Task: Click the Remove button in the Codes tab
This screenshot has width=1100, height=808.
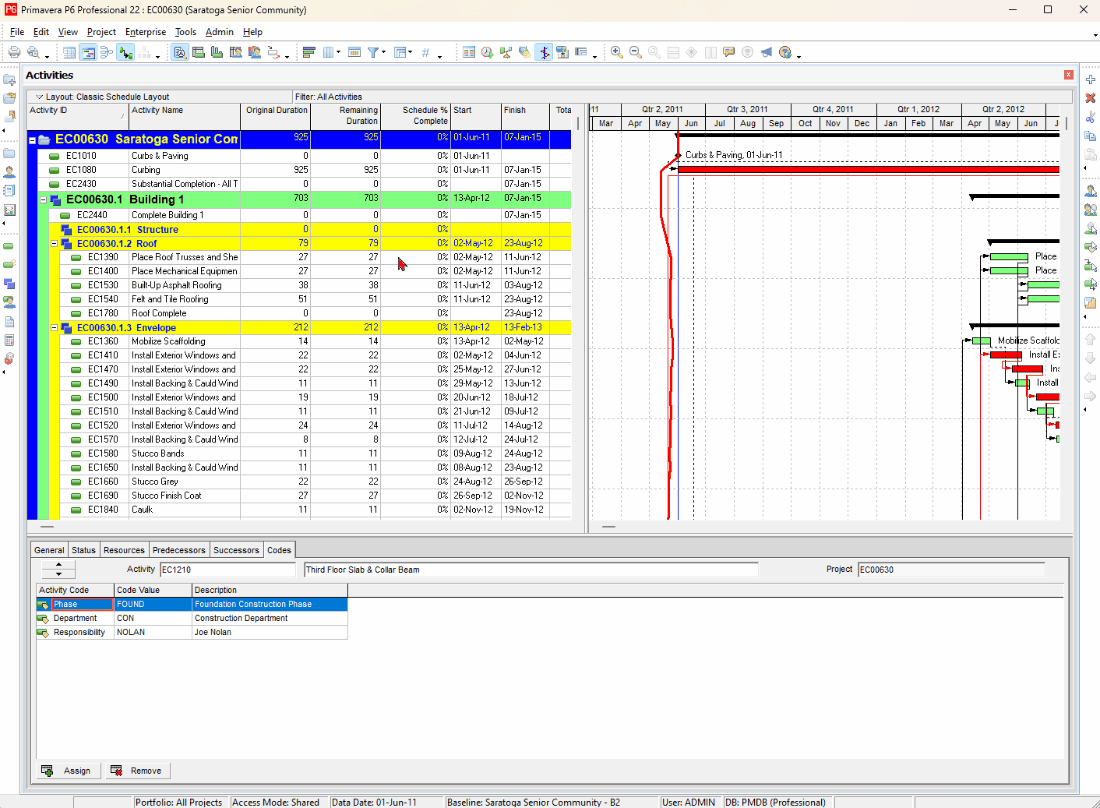Action: [138, 771]
